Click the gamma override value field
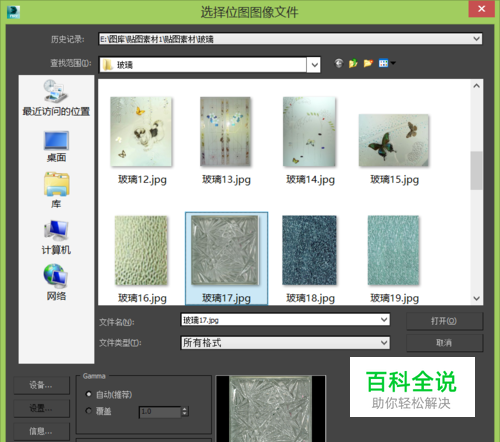The height and width of the screenshot is (442, 500). 160,412
